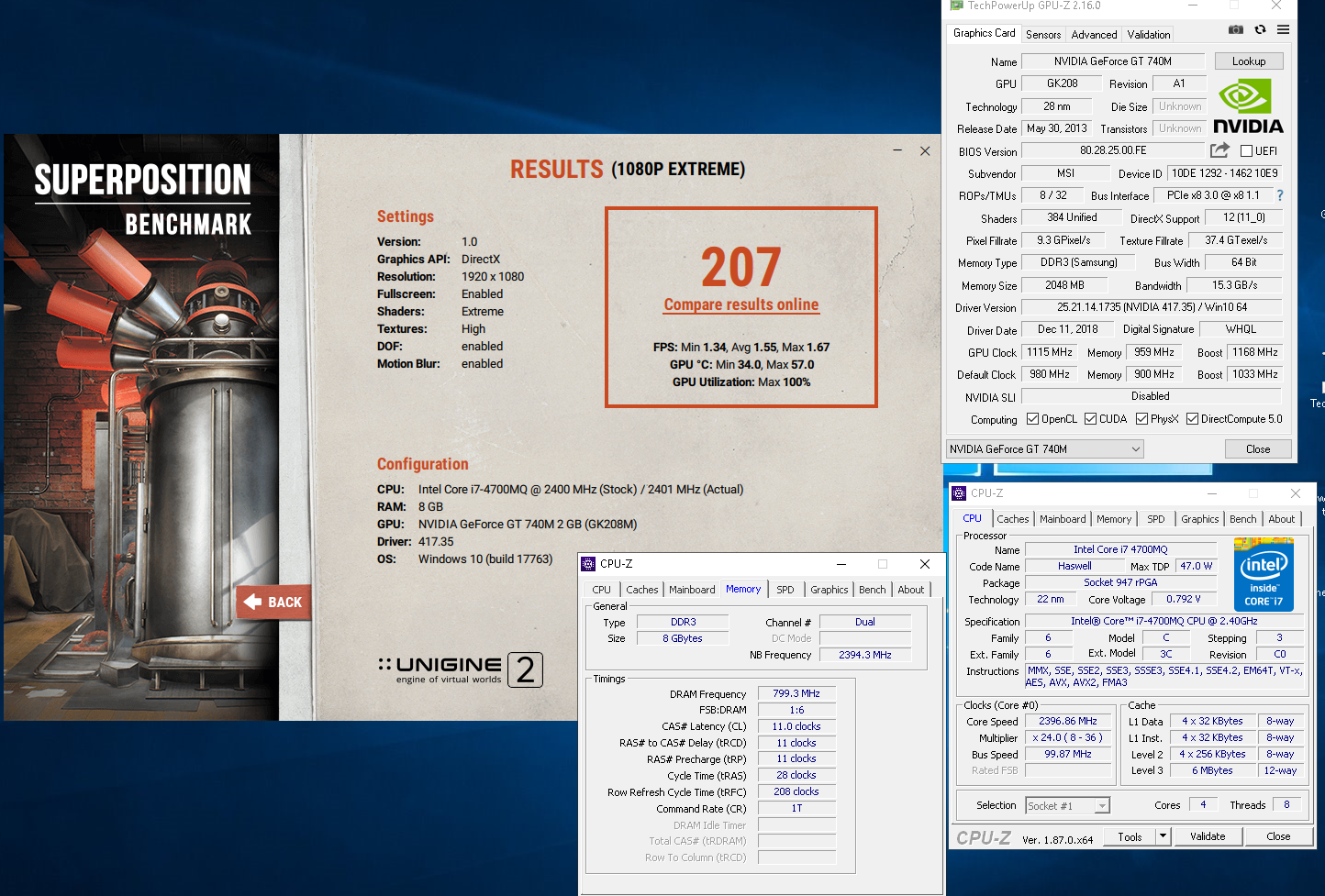Click the Device ID field in GPU-Z
Image resolution: width=1325 pixels, height=896 pixels.
point(1224,173)
